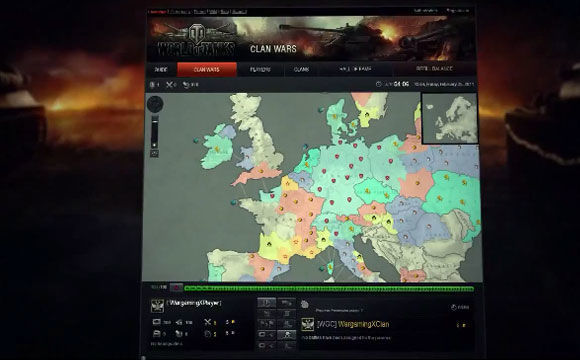Image resolution: width=580 pixels, height=360 pixels.
Task: Click the World of Tanks logo
Action: [196, 40]
